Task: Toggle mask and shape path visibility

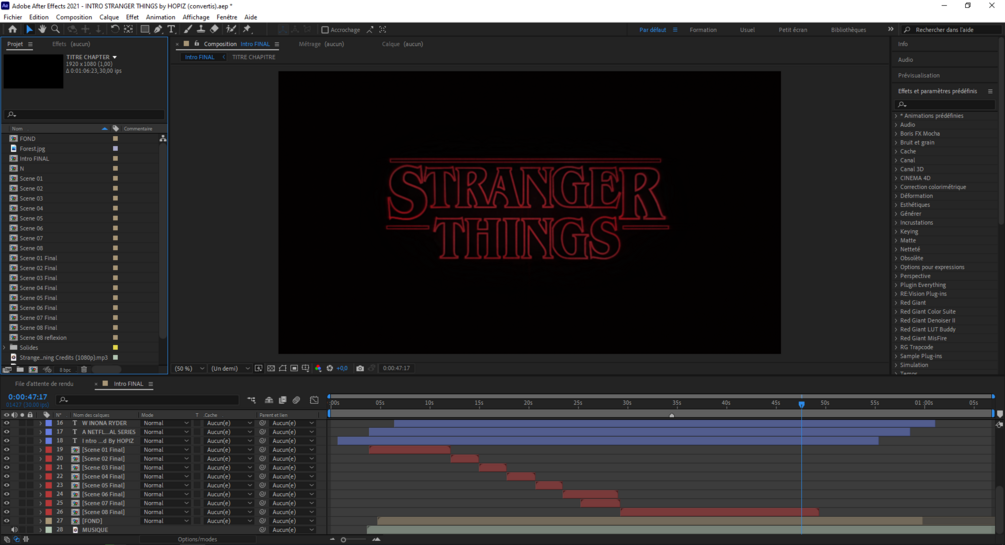Action: click(283, 368)
